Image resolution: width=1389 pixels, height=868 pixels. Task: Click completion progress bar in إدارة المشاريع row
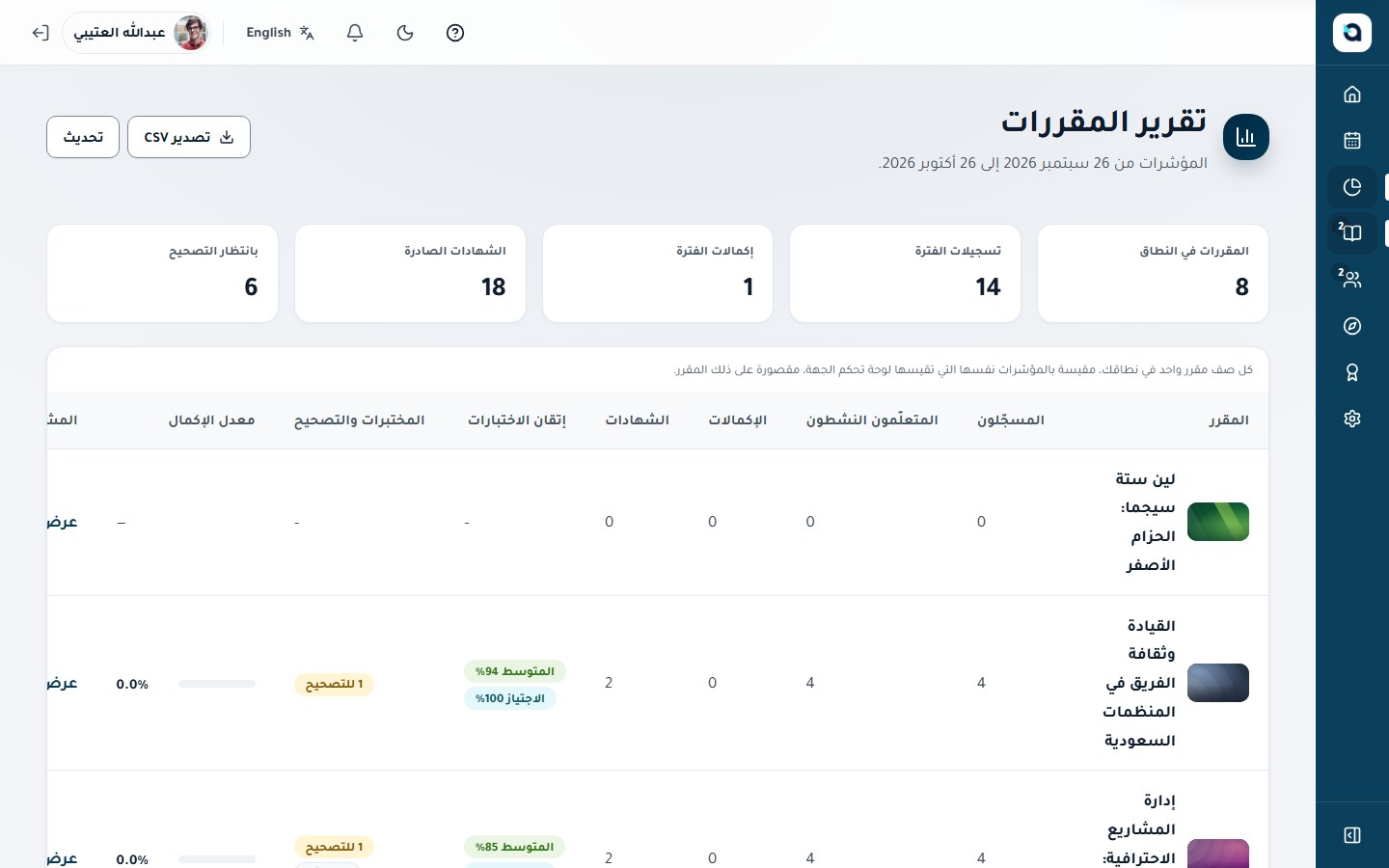(x=217, y=858)
